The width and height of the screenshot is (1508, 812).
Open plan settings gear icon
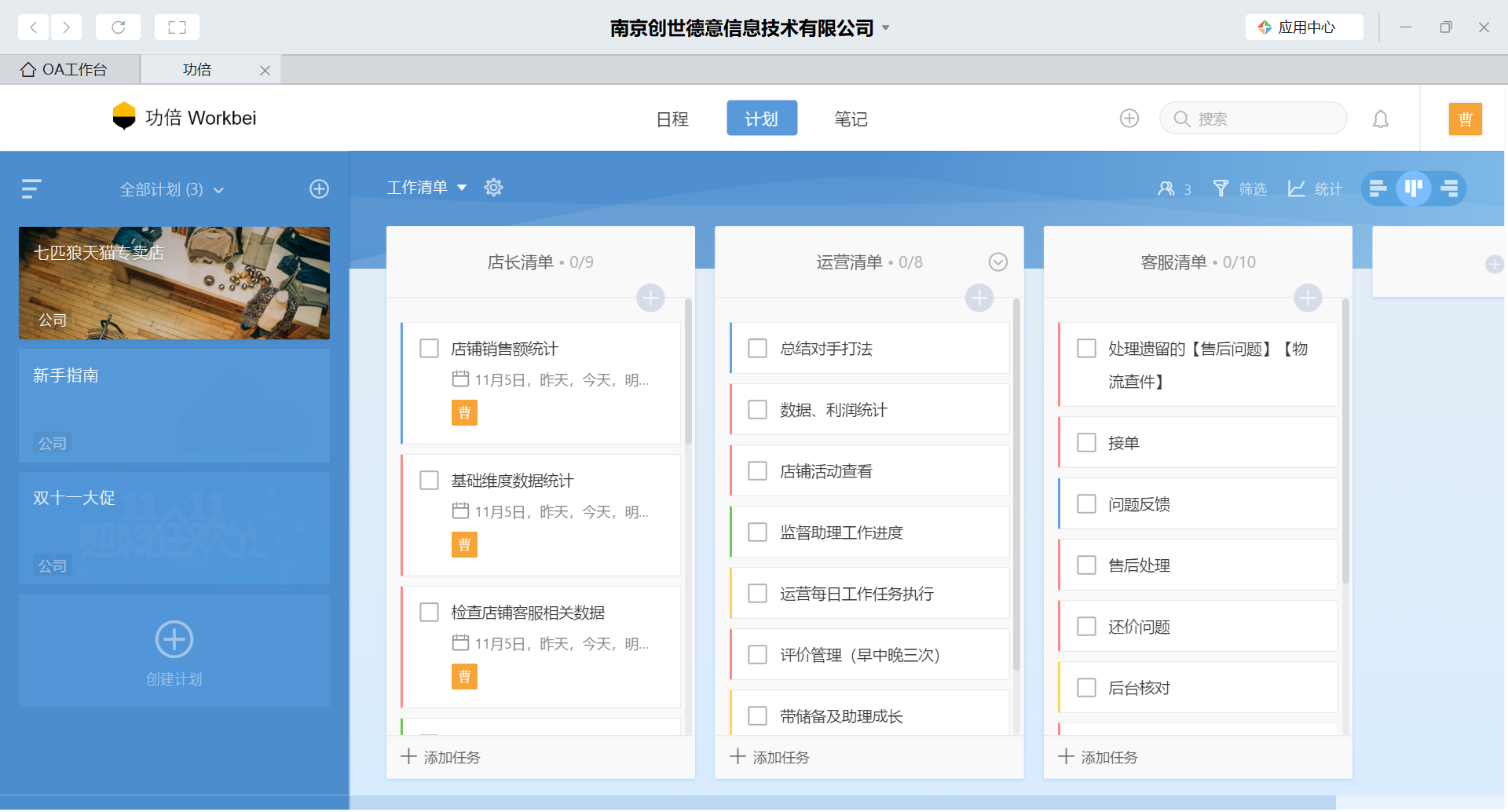493,188
